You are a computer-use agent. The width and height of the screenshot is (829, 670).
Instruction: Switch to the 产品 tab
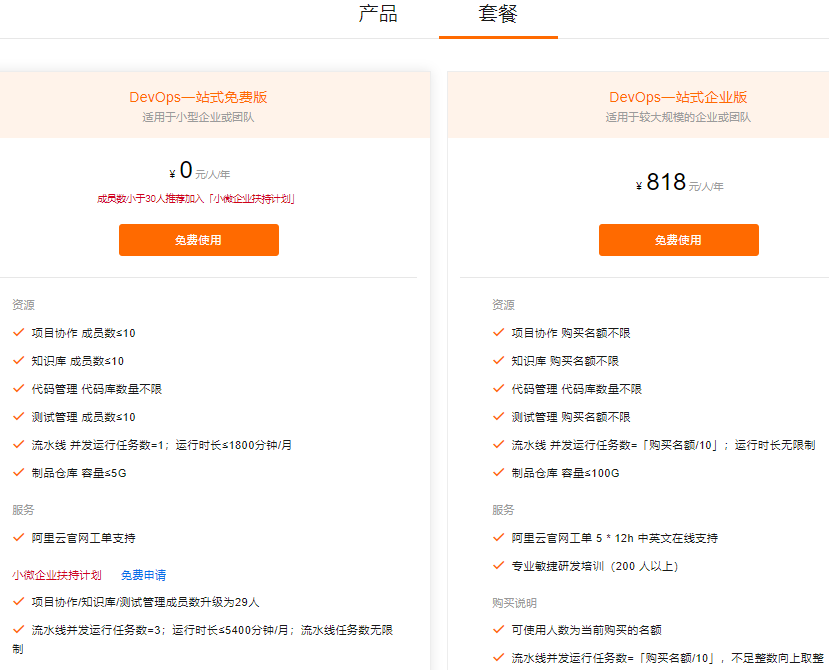pos(378,14)
